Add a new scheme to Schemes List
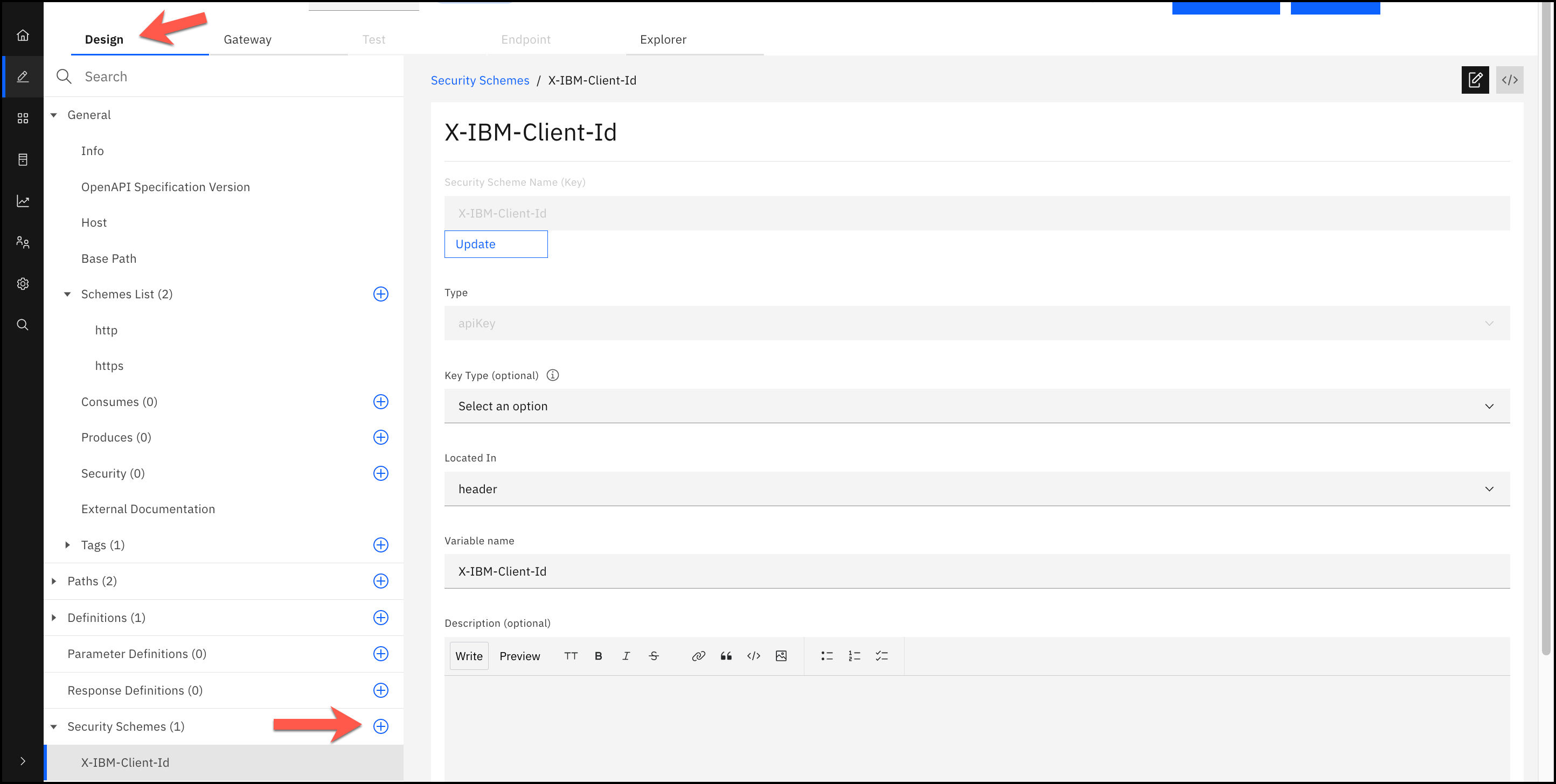The width and height of the screenshot is (1556, 784). [380, 294]
